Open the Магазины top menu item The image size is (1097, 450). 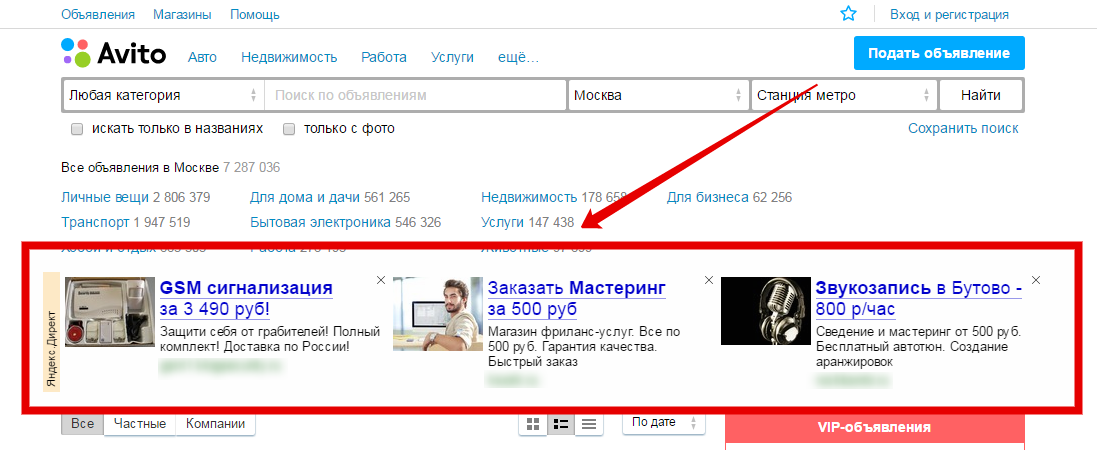click(182, 15)
